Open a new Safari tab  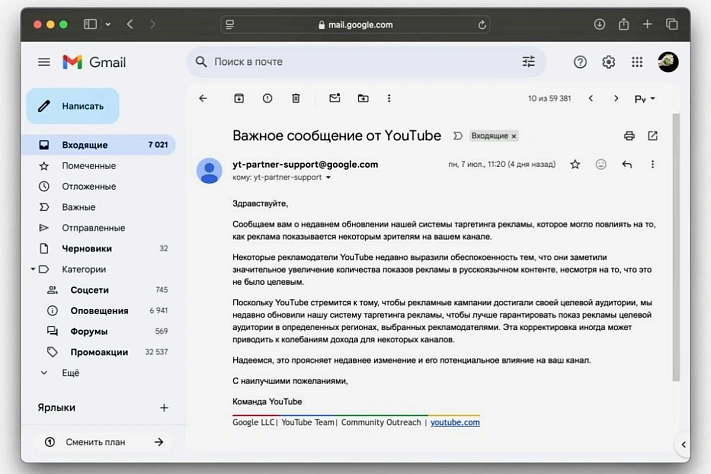tap(648, 24)
